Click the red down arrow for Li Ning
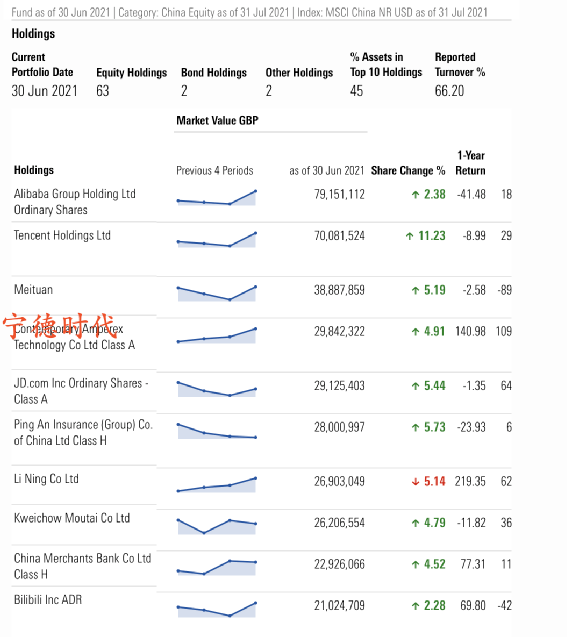567x637 pixels. [x=415, y=482]
